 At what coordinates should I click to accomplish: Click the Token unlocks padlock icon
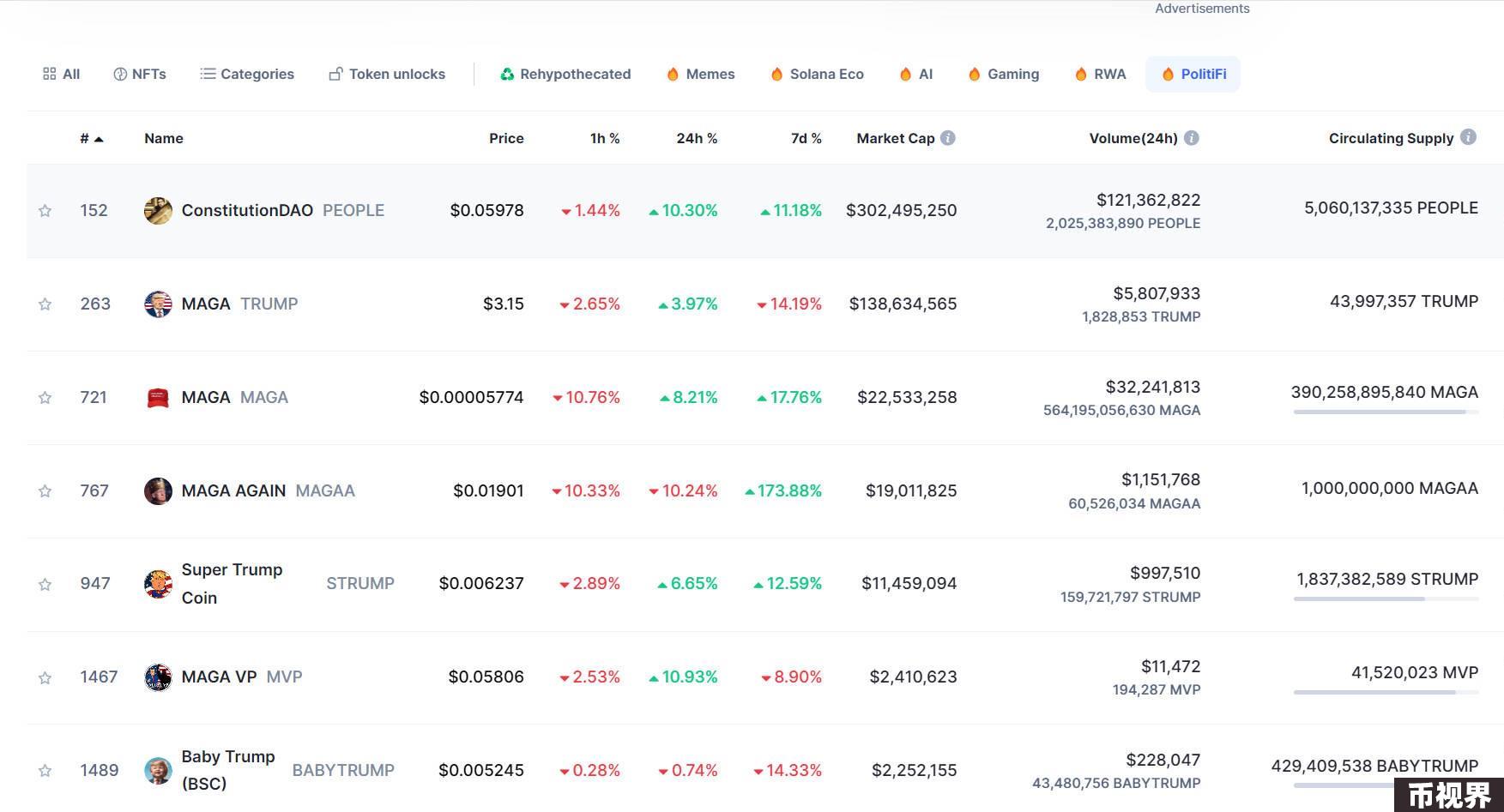[x=335, y=75]
